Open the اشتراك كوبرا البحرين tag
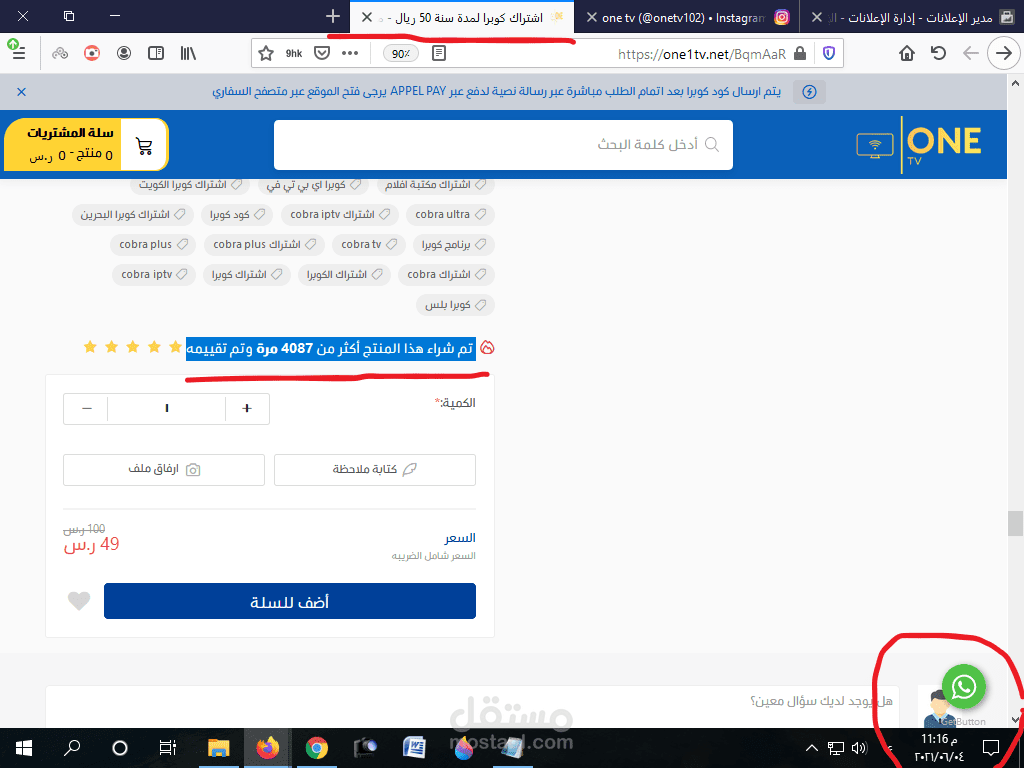Viewport: 1024px width, 768px height. [133, 214]
